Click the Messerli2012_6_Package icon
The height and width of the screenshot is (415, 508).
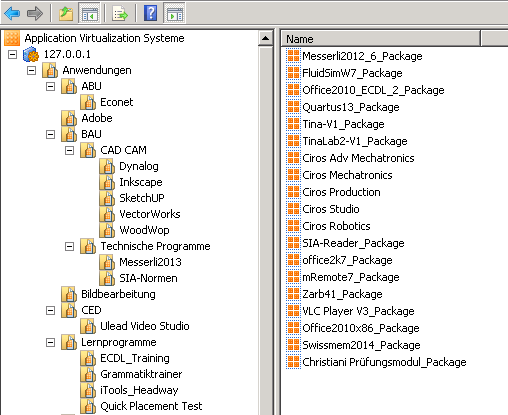coord(293,56)
